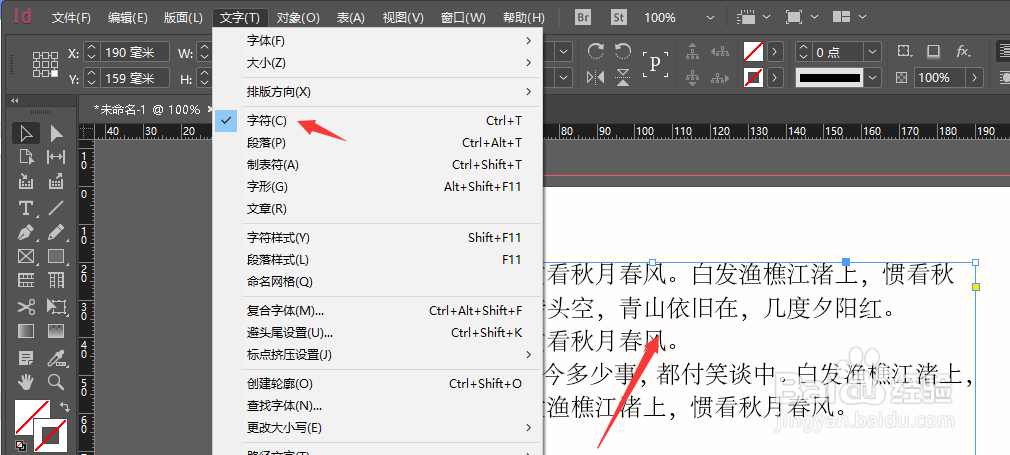Expand the control-bar fill color arrow
1010x455 pixels.
click(774, 52)
